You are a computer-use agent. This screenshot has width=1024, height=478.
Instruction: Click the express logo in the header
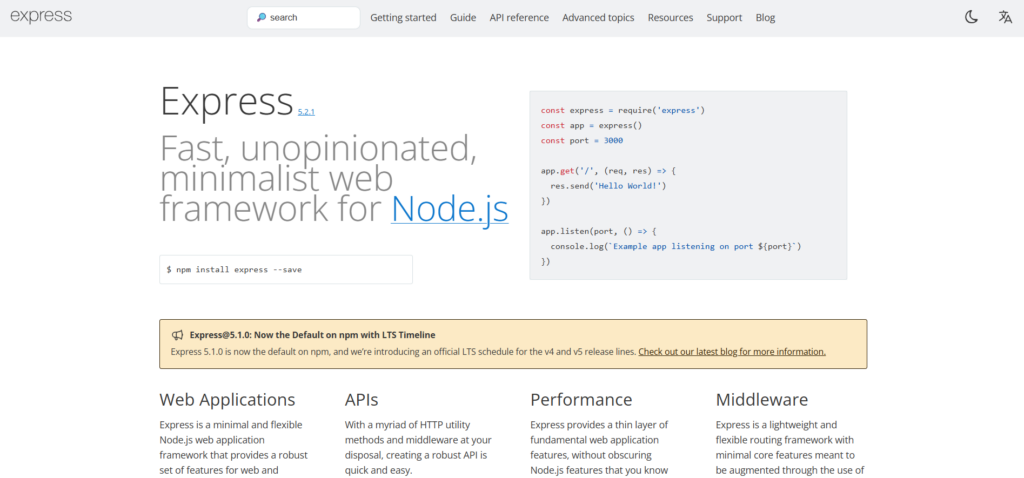tap(41, 17)
